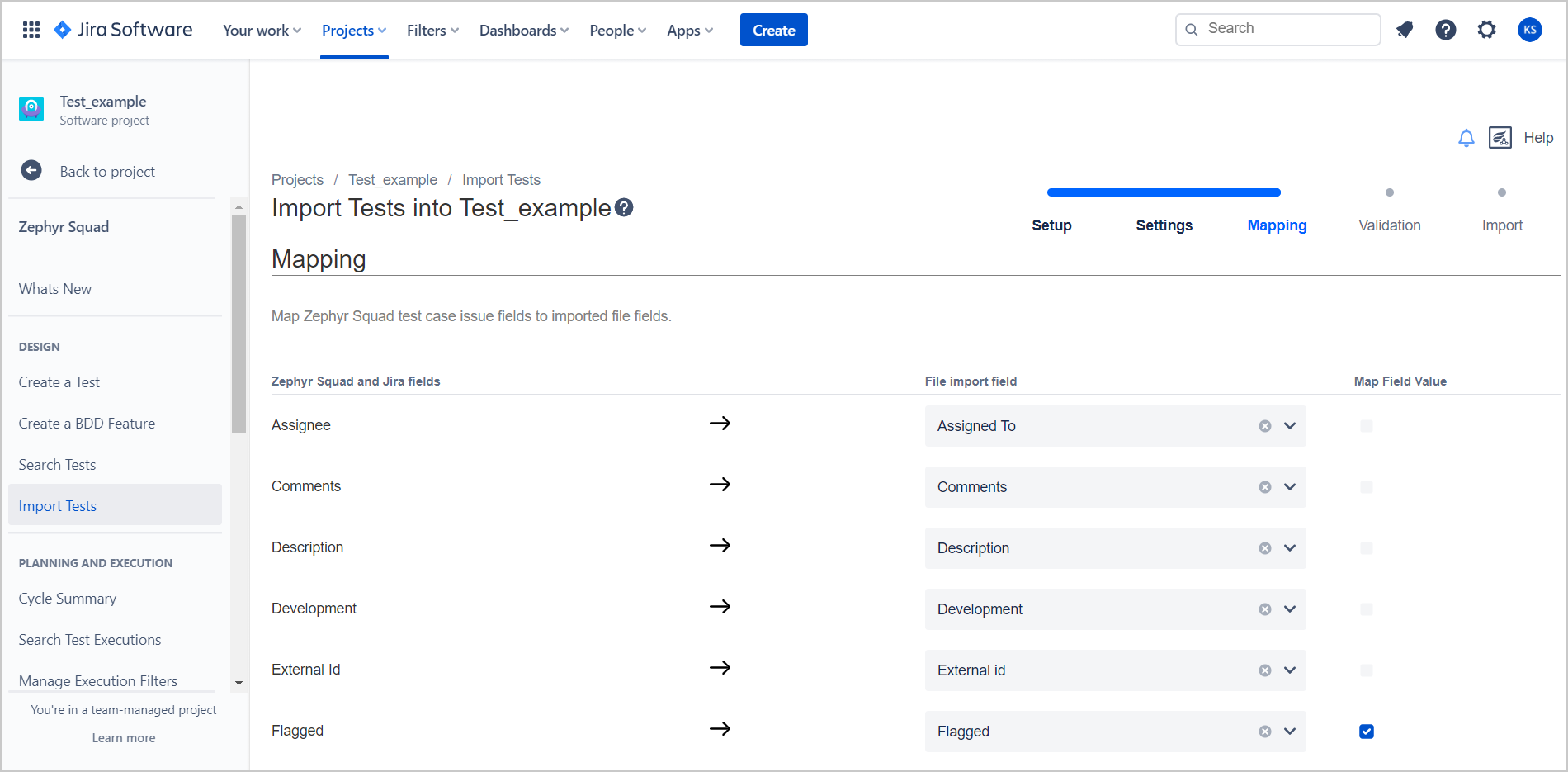Click the Learn more link

click(124, 738)
